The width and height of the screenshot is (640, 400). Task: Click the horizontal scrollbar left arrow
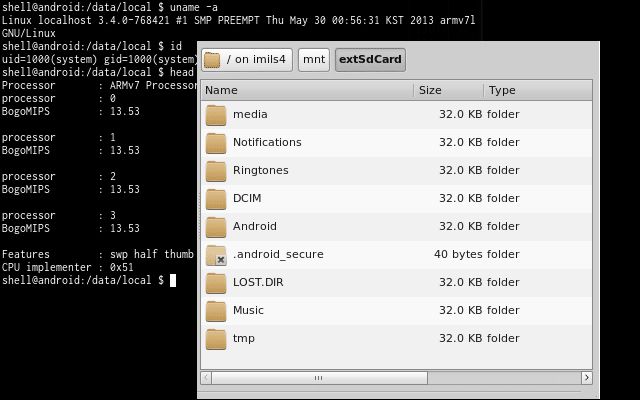tap(206, 378)
